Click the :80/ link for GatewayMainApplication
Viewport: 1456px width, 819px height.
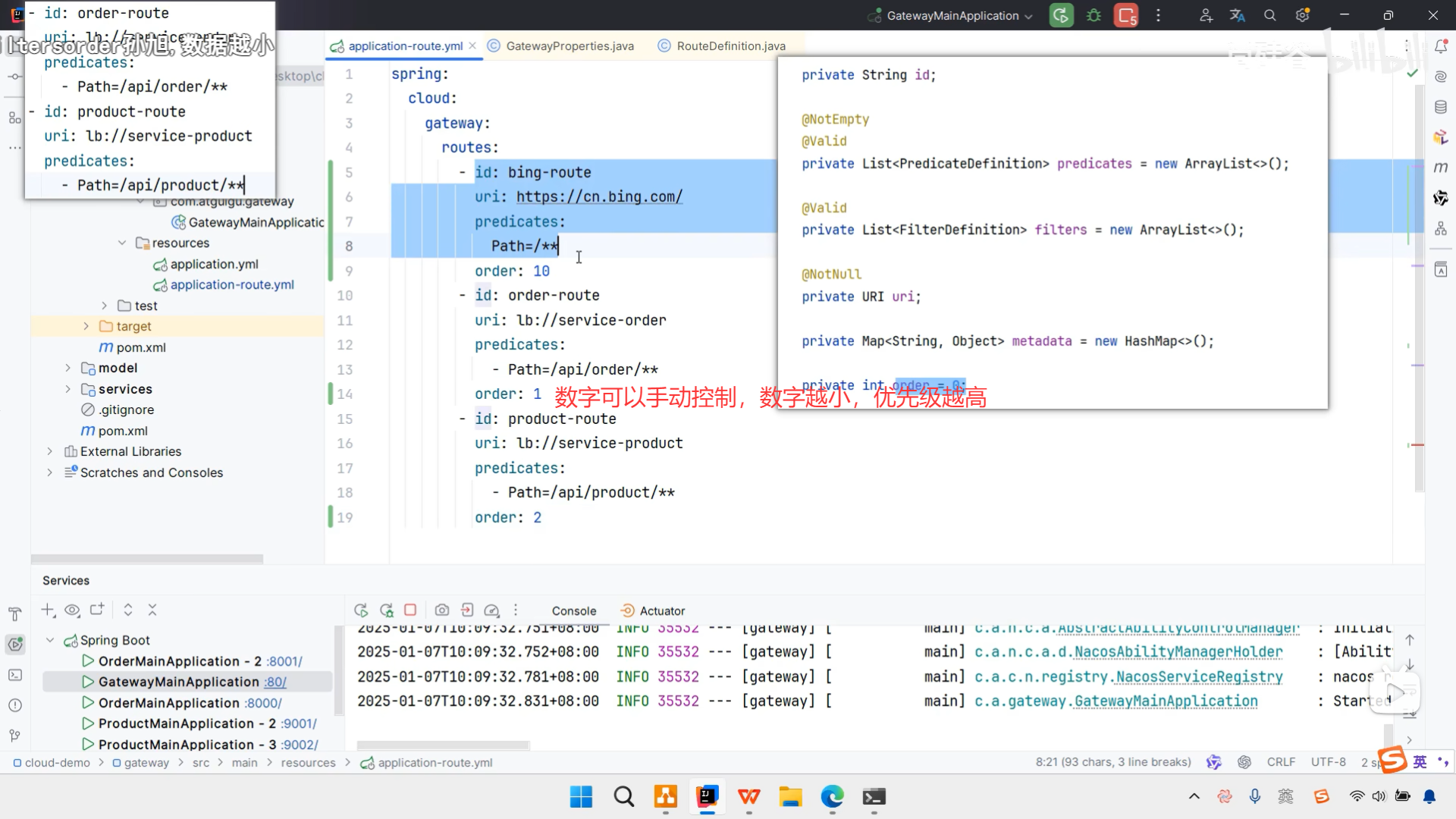[x=275, y=682]
